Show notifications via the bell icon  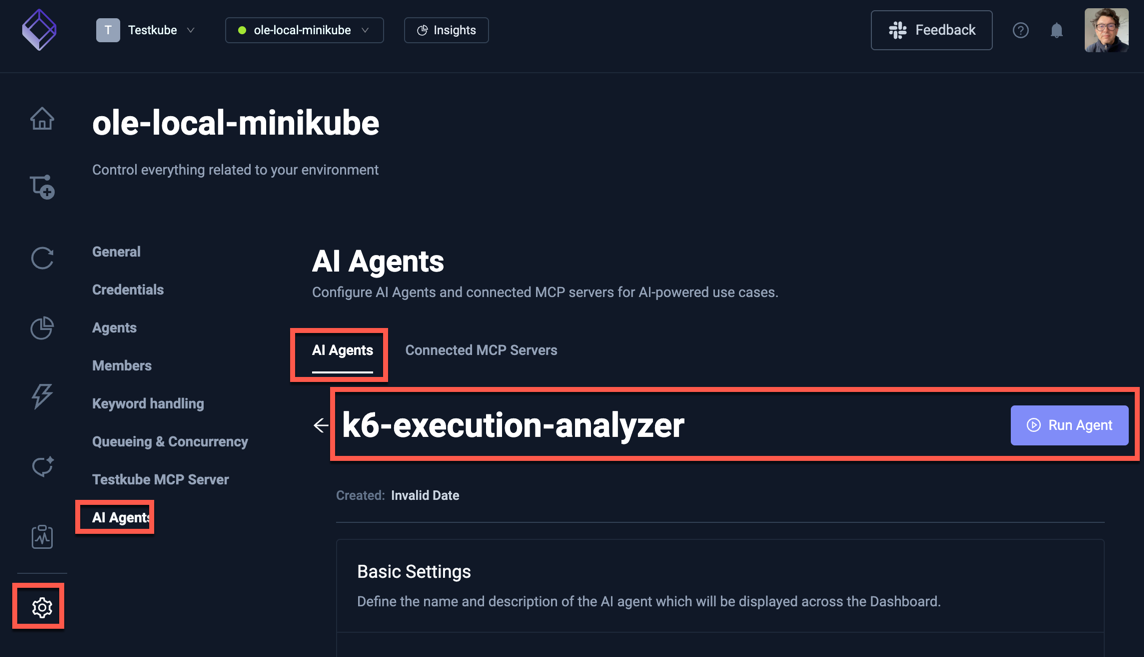(x=1057, y=30)
